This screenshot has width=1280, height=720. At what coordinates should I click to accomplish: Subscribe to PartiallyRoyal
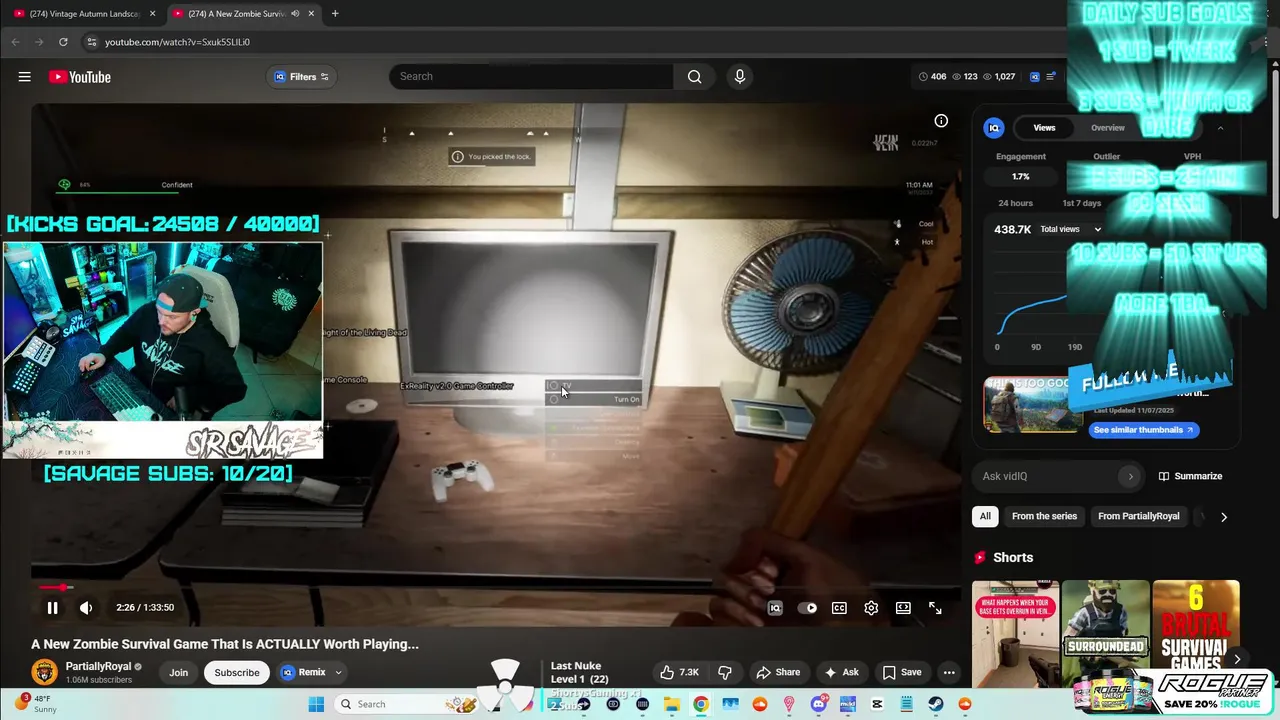(x=237, y=672)
